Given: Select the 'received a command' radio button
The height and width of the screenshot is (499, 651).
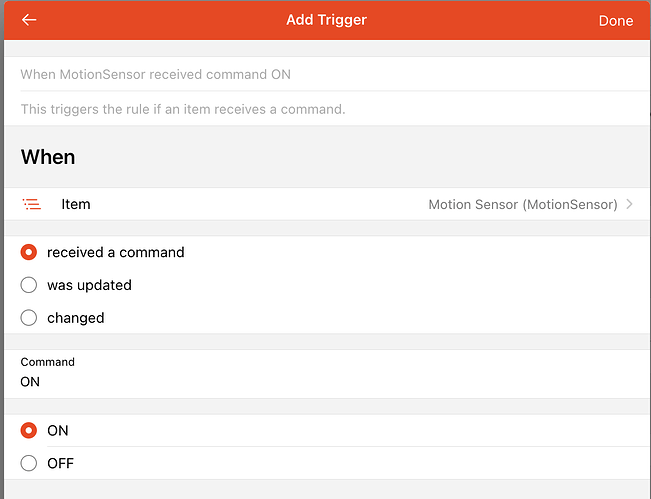Looking at the screenshot, I should pyautogui.click(x=29, y=252).
